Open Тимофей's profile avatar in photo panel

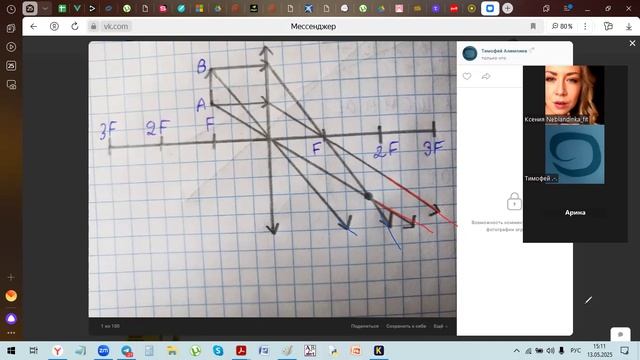(x=470, y=53)
